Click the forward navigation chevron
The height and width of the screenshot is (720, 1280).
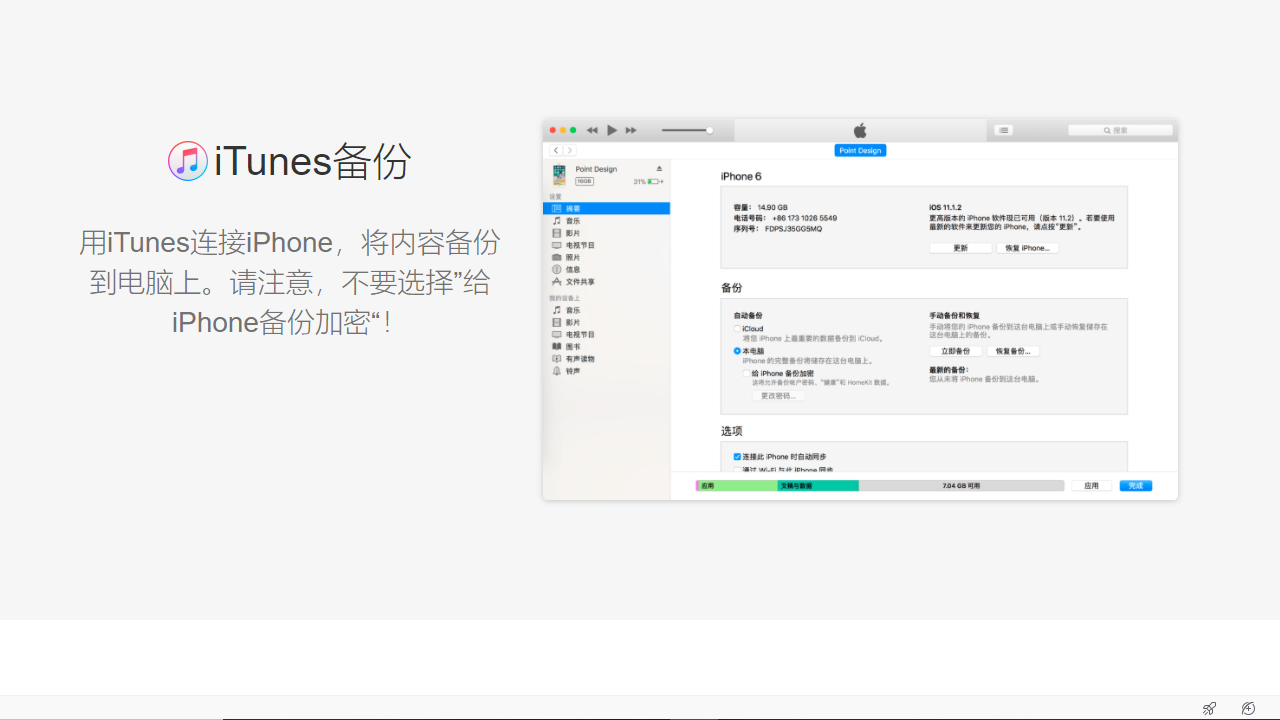tap(570, 149)
